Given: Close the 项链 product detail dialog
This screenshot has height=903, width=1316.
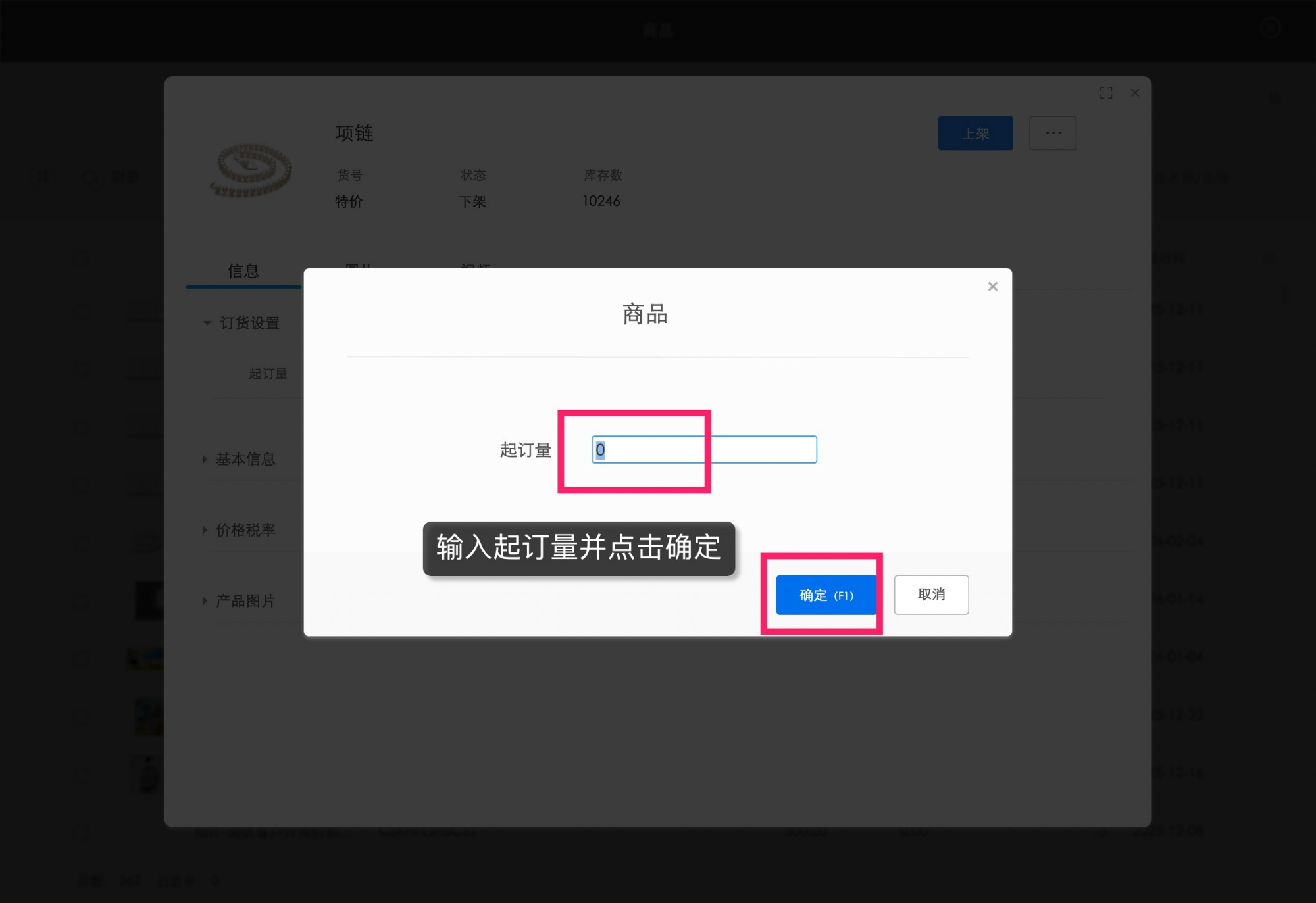Looking at the screenshot, I should [x=1134, y=93].
